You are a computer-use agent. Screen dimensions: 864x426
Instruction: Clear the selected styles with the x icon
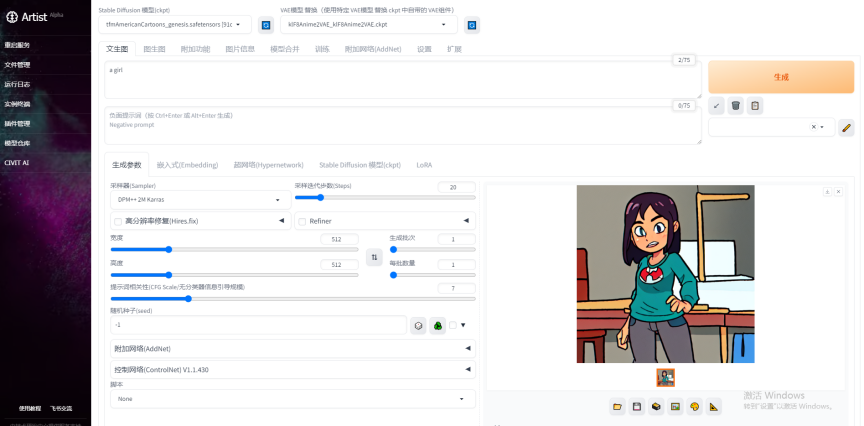pos(813,127)
